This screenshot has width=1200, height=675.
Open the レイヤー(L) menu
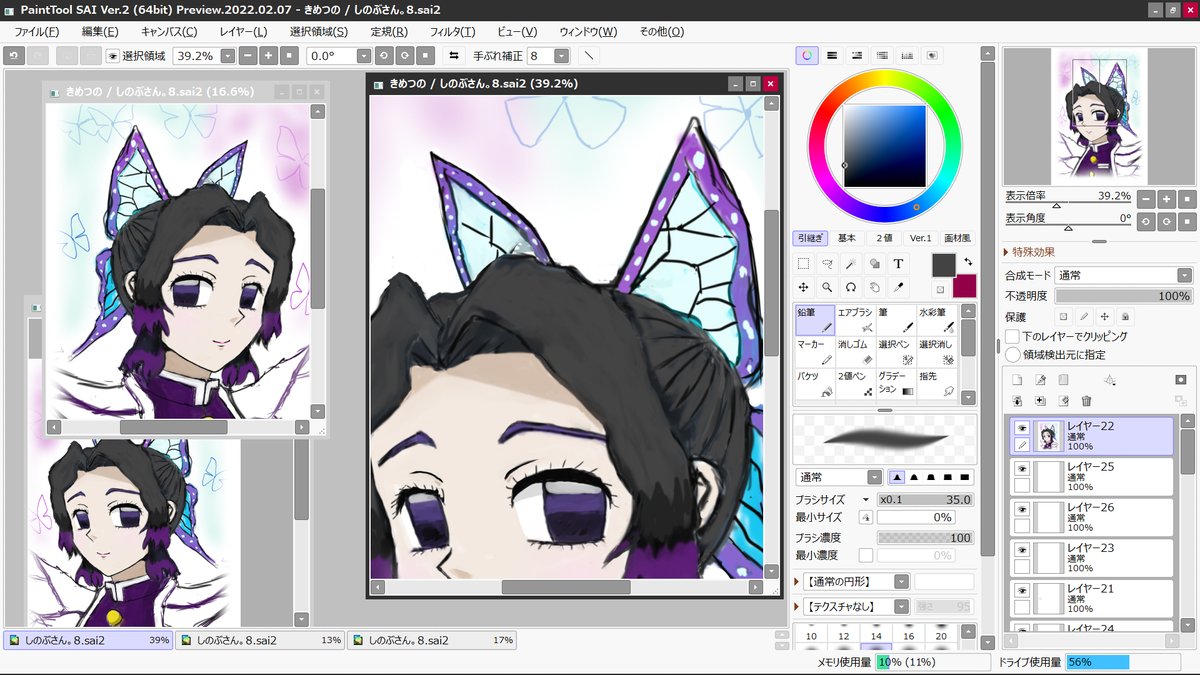pos(244,31)
